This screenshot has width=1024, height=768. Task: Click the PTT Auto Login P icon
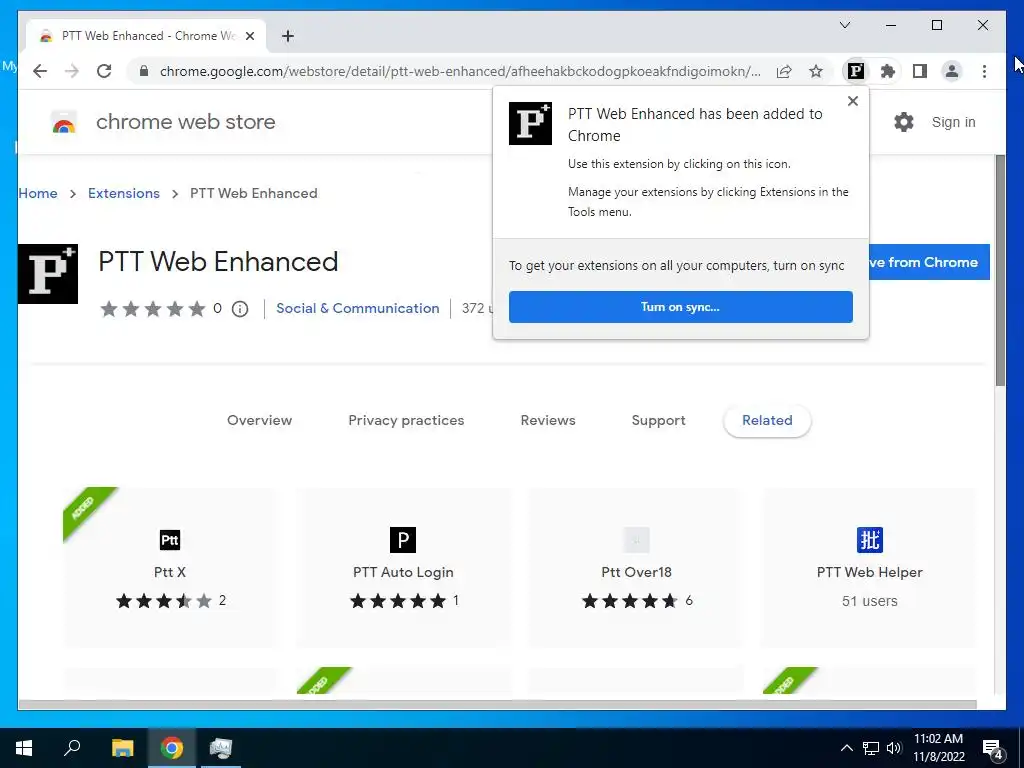pos(403,540)
